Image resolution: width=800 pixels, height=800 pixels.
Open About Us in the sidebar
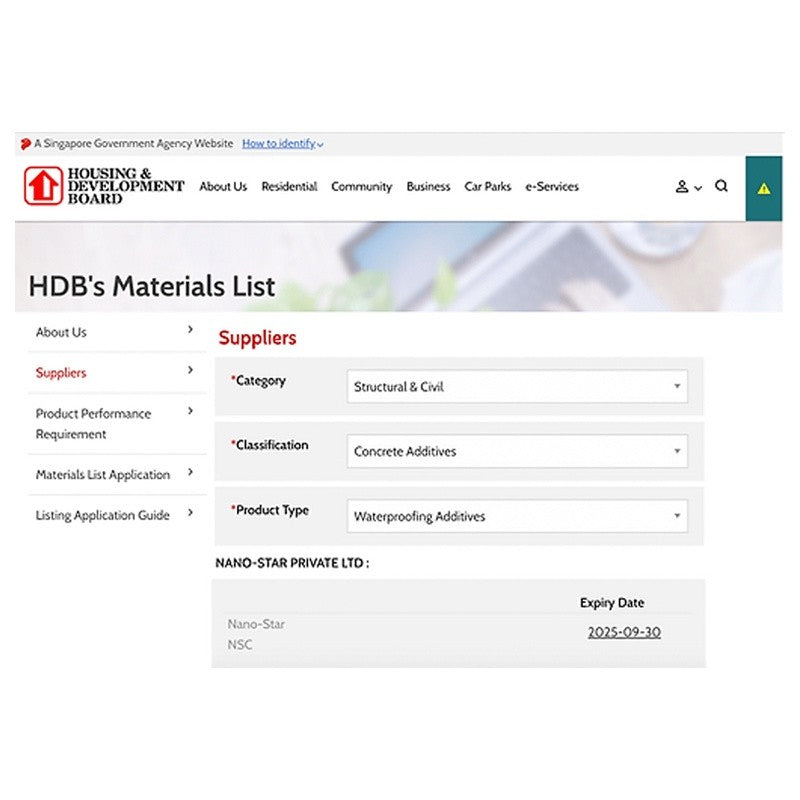[61, 332]
